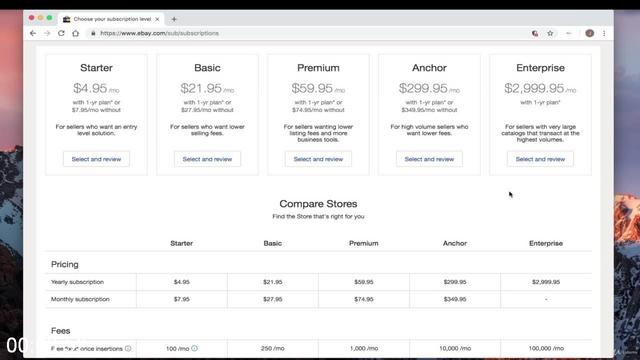Viewport: 640px width, 360px height.
Task: Click the minimize dash icon in browser toolbar
Action: tap(569, 33)
